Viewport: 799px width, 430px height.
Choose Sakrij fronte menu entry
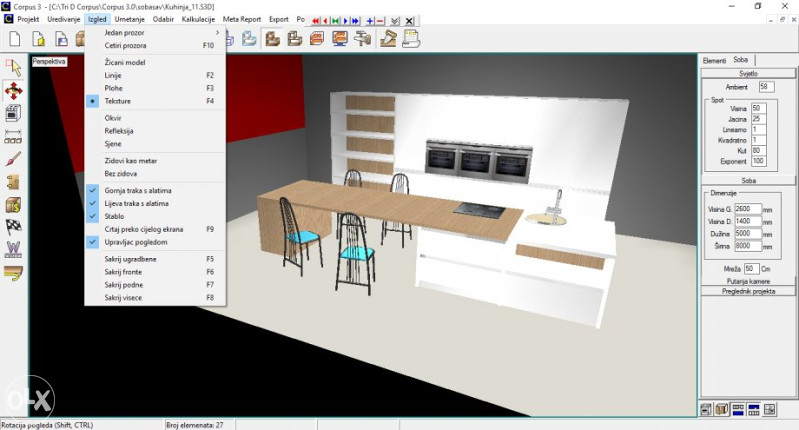155,272
